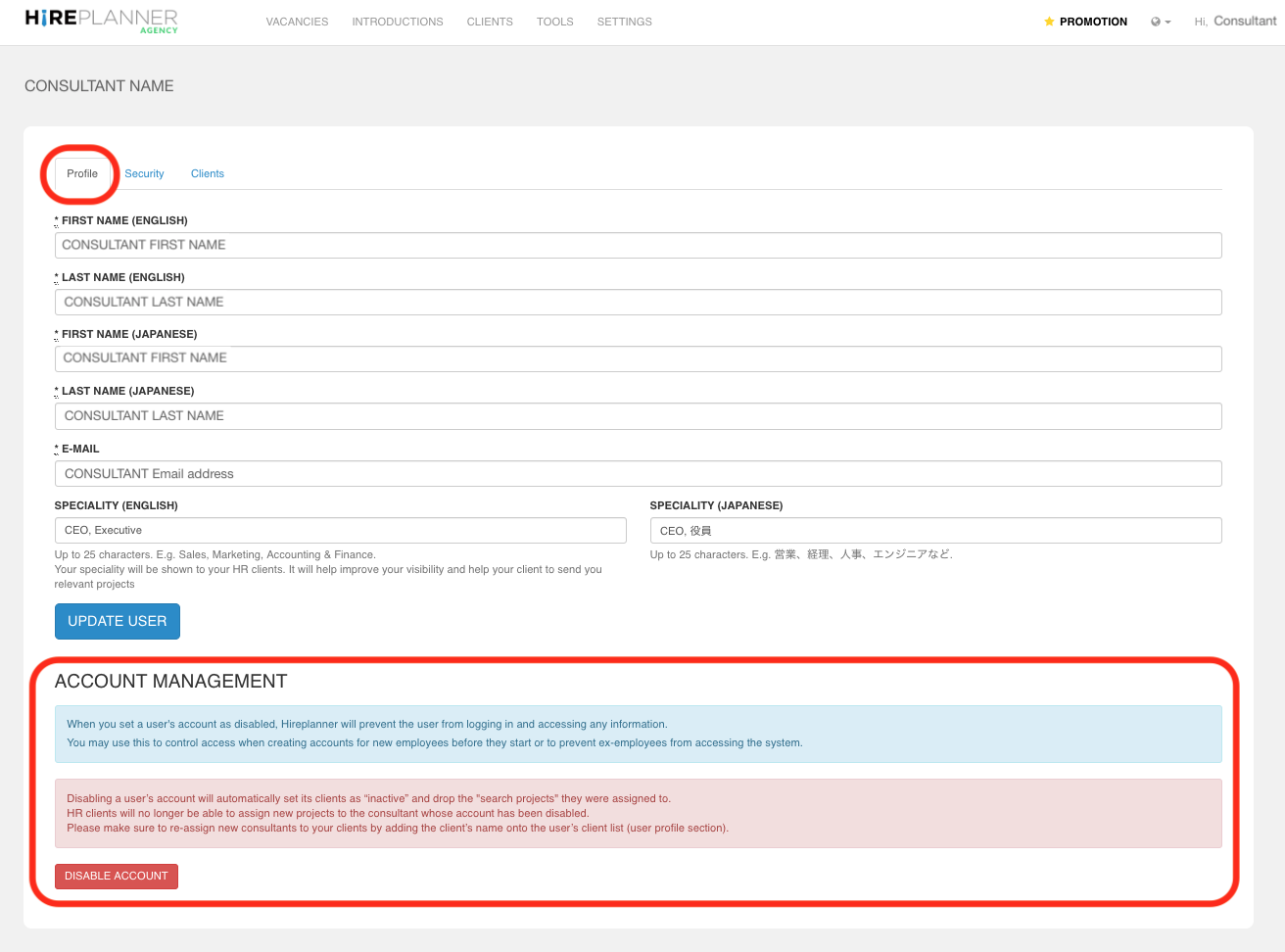Viewport: 1285px width, 952px height.
Task: Click the First Name (Japanese) field
Action: (x=638, y=358)
